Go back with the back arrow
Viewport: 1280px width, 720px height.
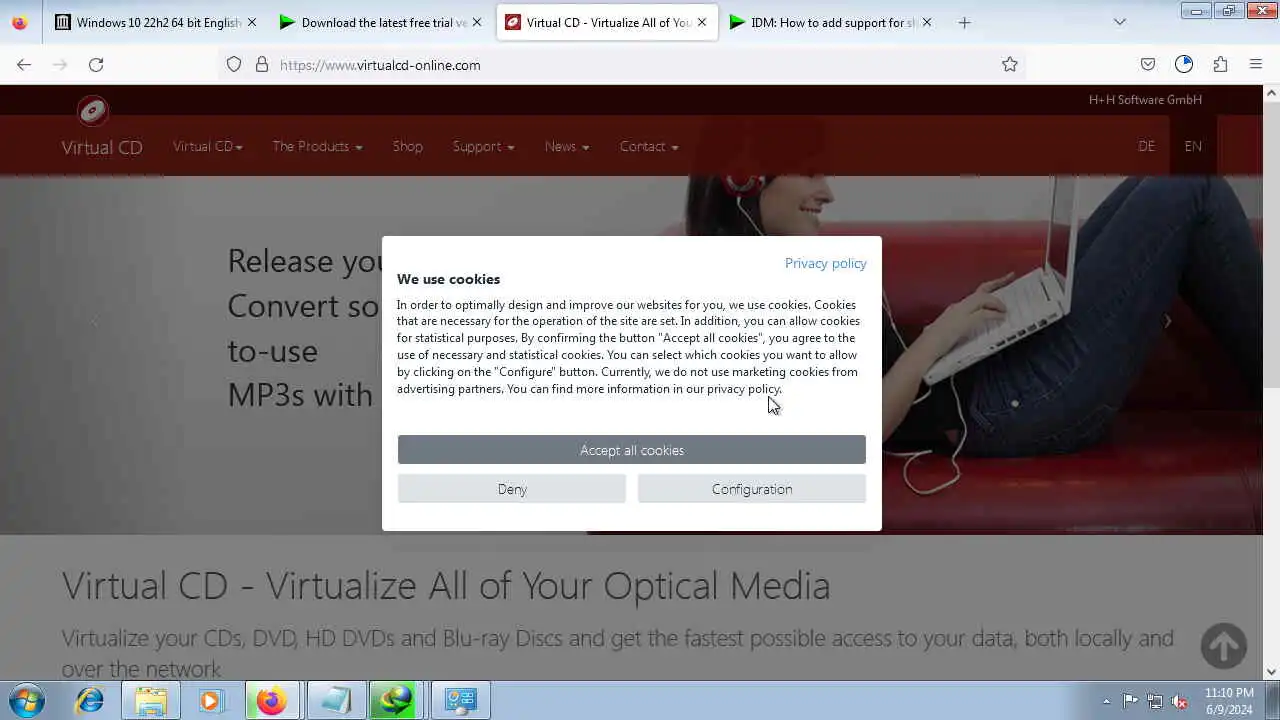click(24, 64)
